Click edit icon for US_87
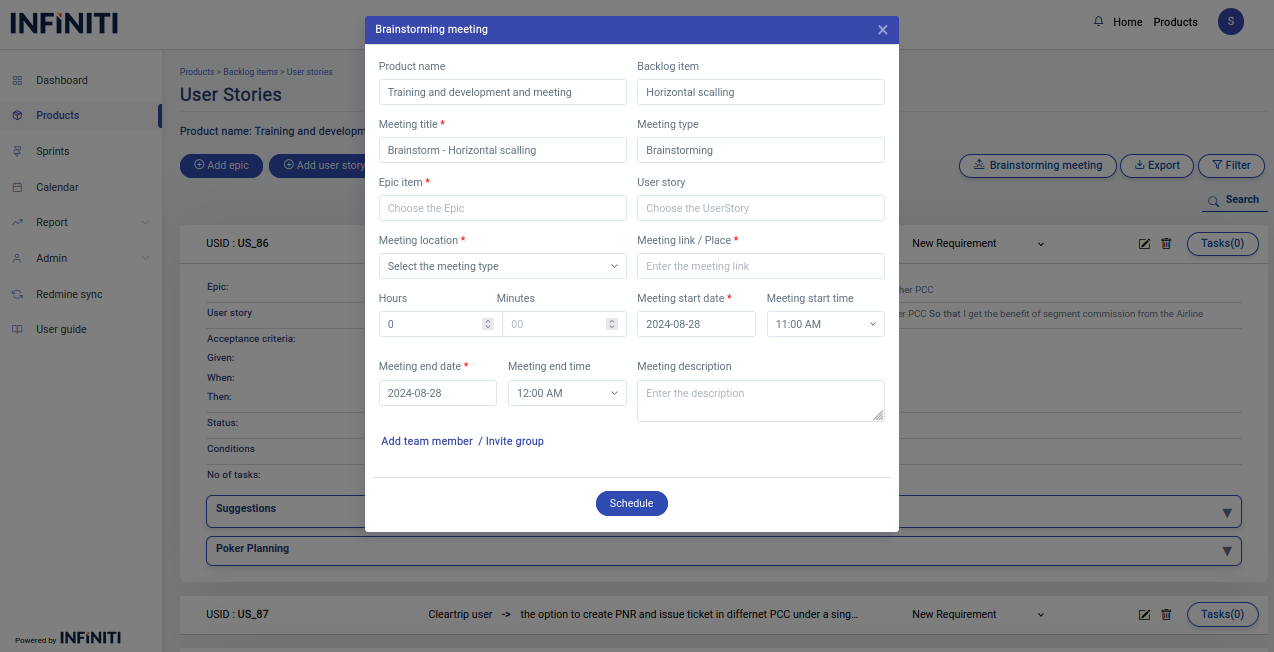Screen dimensions: 1274x652 (x=1145, y=615)
